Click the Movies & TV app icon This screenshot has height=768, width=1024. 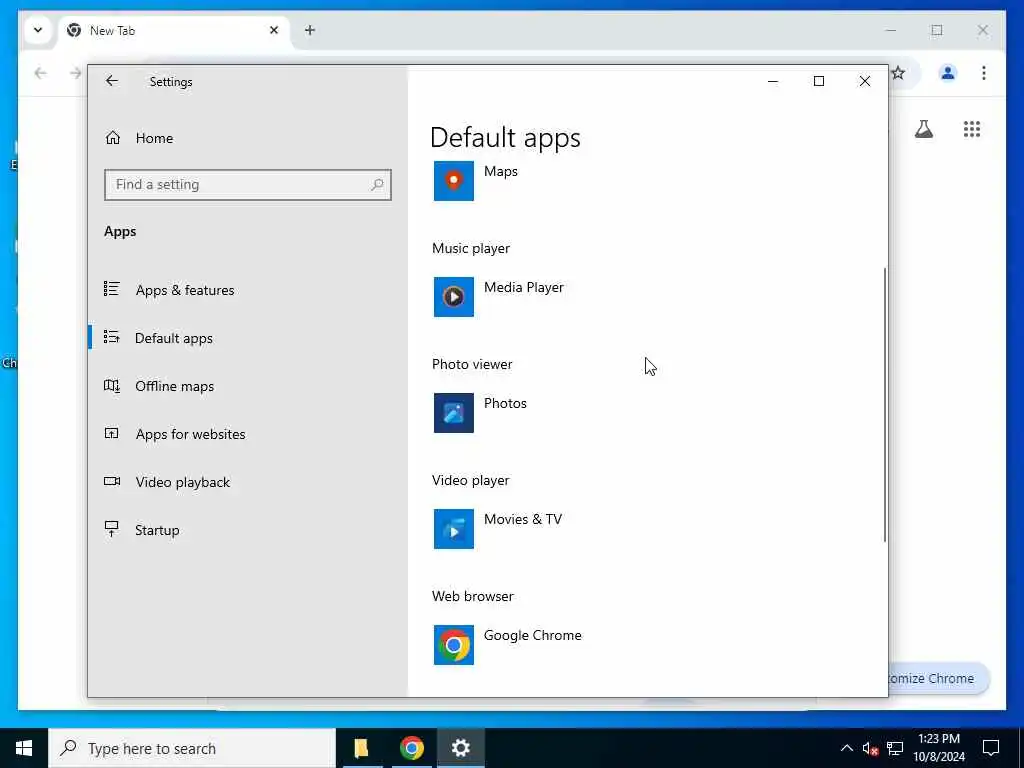point(453,529)
